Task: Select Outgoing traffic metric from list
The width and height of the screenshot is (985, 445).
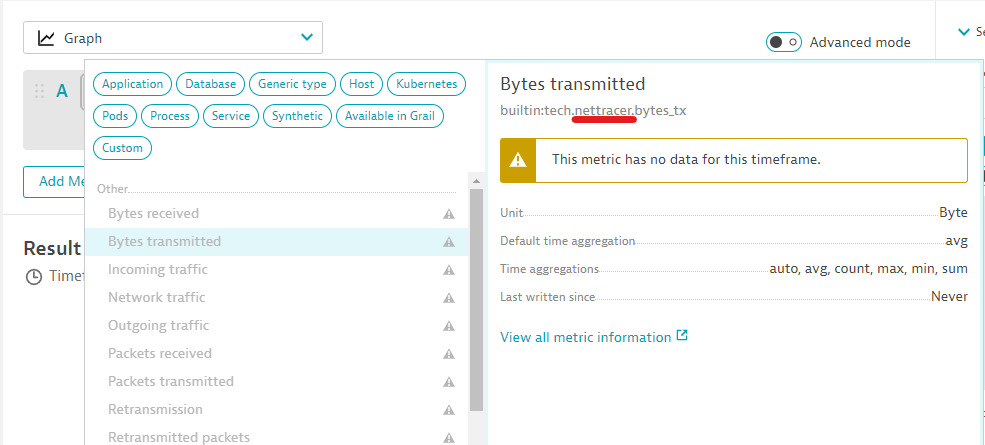Action: tap(158, 325)
